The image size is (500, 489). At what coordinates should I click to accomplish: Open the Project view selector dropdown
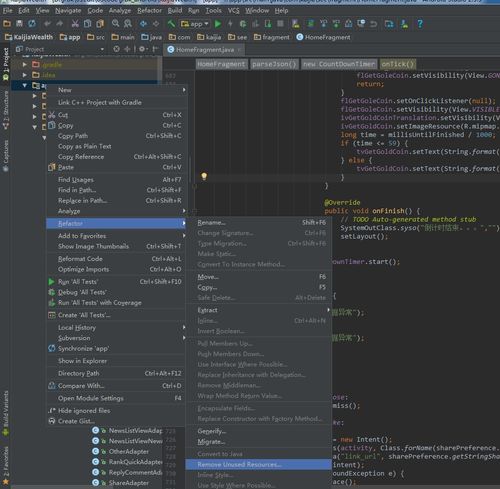click(x=60, y=49)
